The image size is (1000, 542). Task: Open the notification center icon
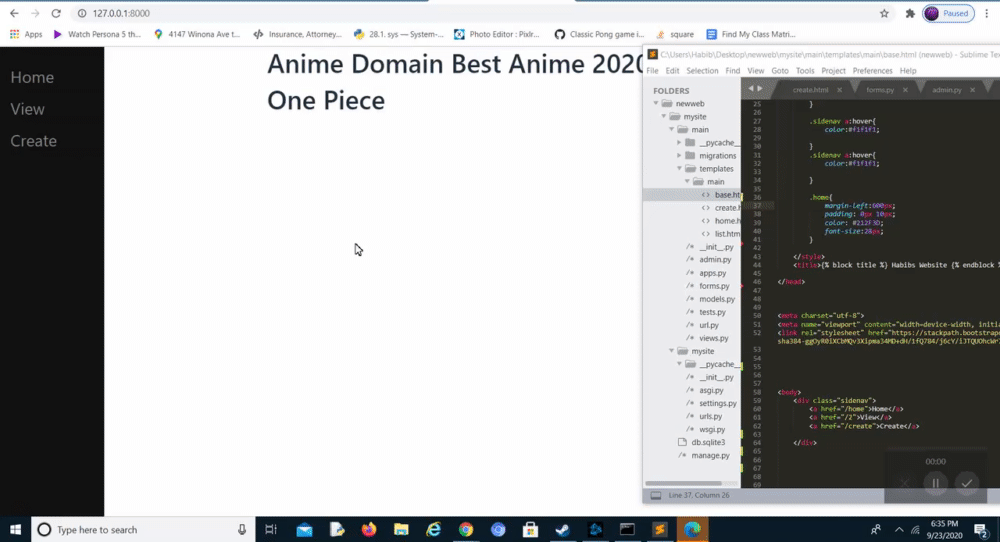pos(981,529)
